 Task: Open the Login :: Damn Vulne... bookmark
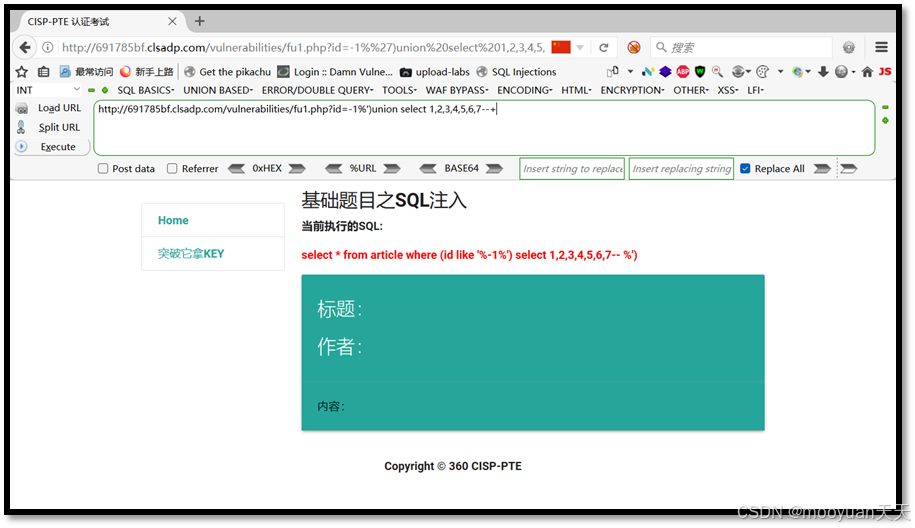point(335,72)
